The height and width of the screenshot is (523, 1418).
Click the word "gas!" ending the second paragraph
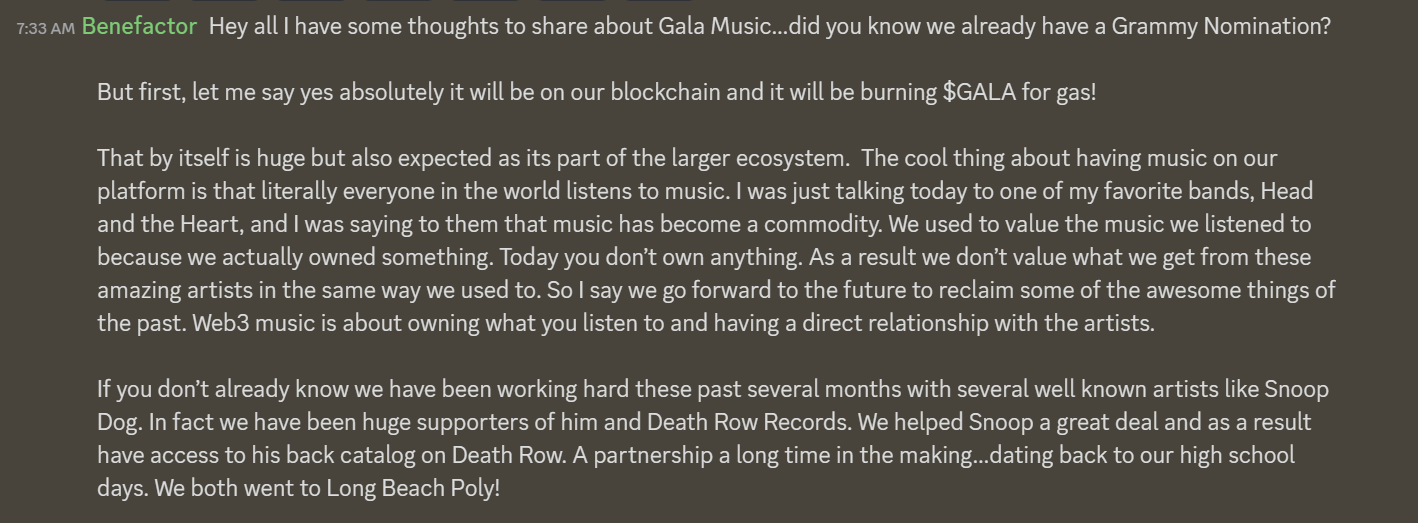tap(1074, 93)
